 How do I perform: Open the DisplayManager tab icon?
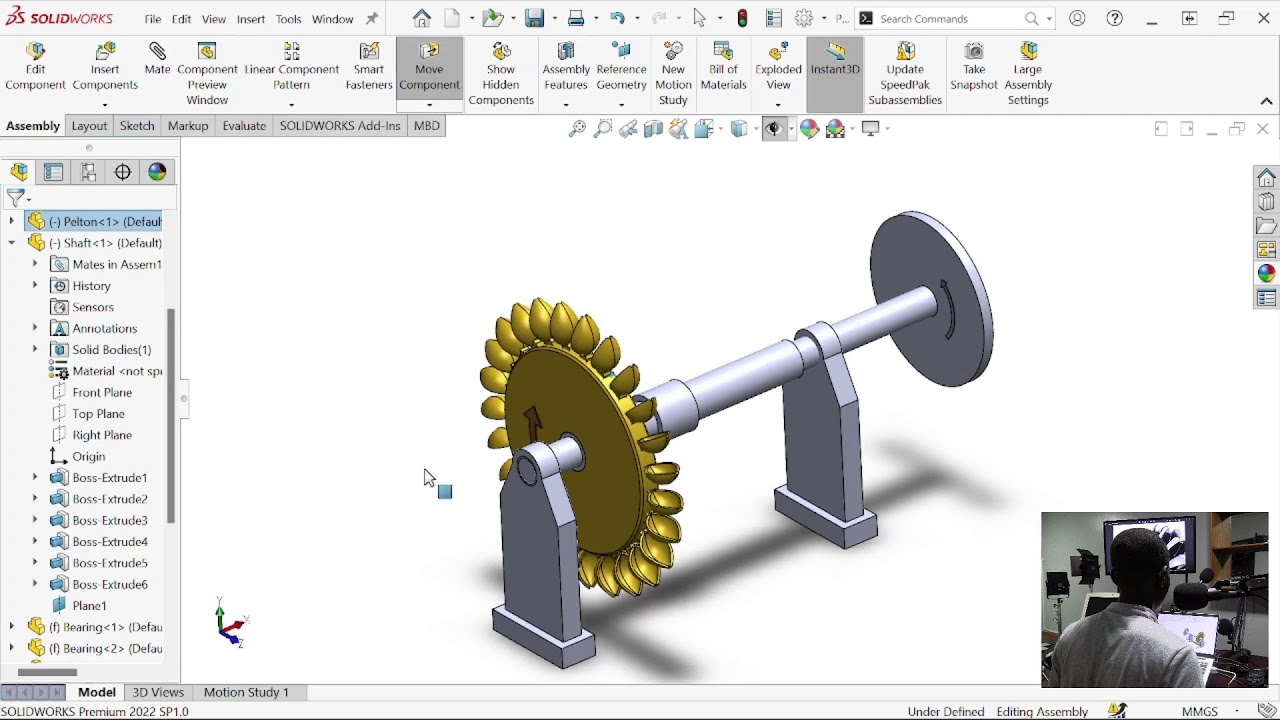tap(157, 172)
